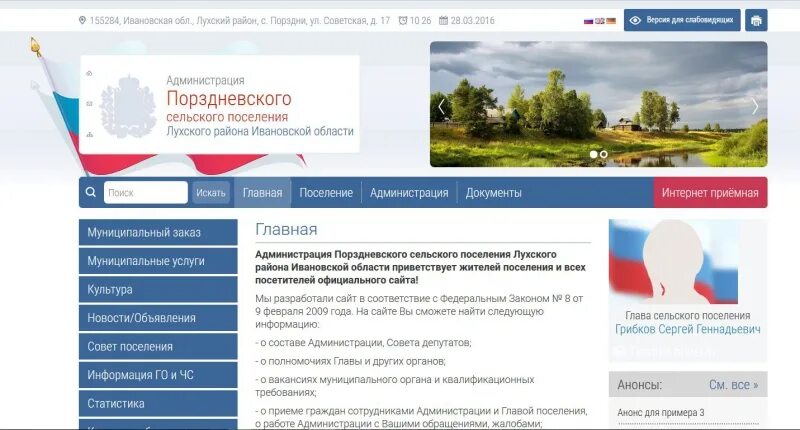
Task: Click the time text 10 26
Action: [420, 20]
